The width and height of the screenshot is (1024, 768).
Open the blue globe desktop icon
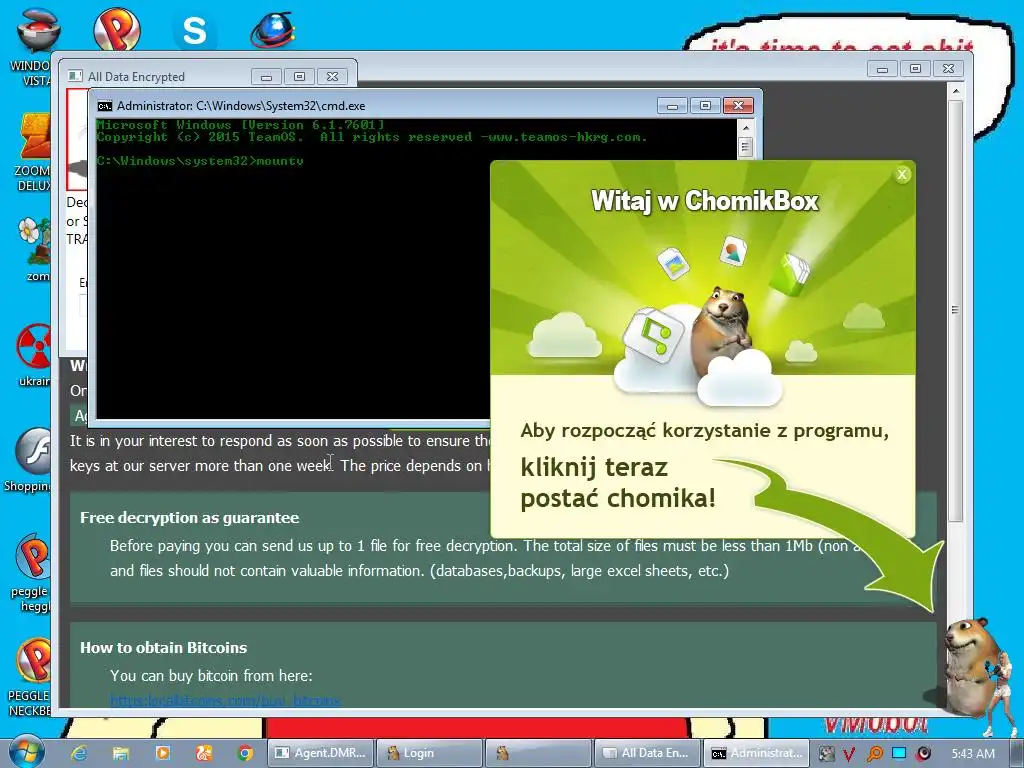(x=272, y=29)
